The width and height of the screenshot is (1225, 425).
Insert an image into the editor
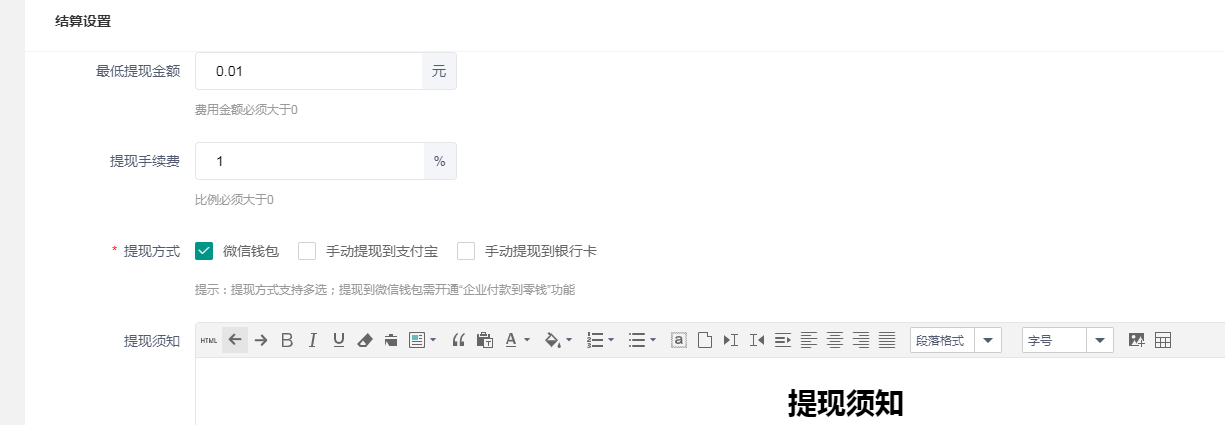(x=1136, y=340)
